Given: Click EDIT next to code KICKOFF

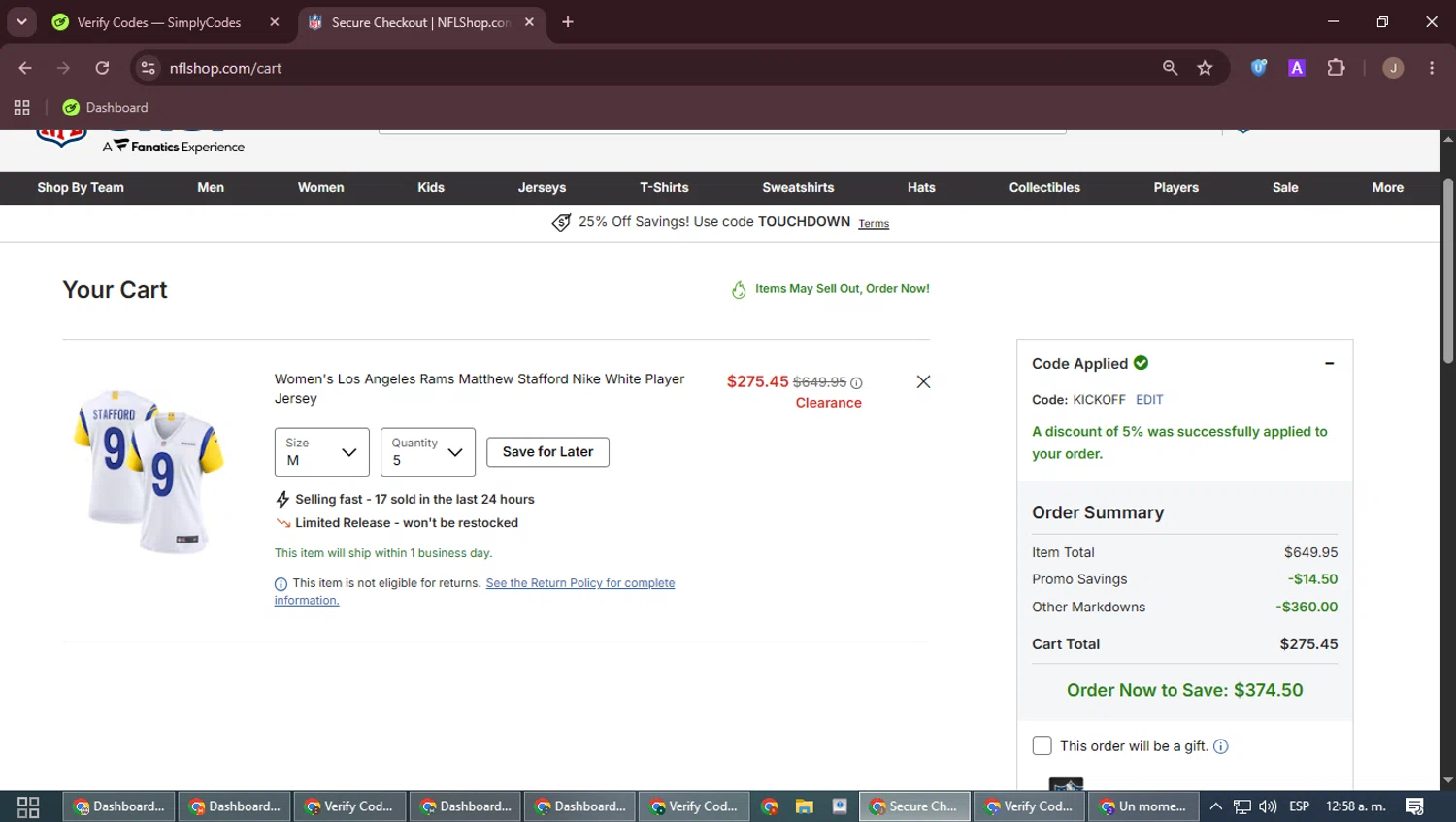Looking at the screenshot, I should coord(1149,400).
